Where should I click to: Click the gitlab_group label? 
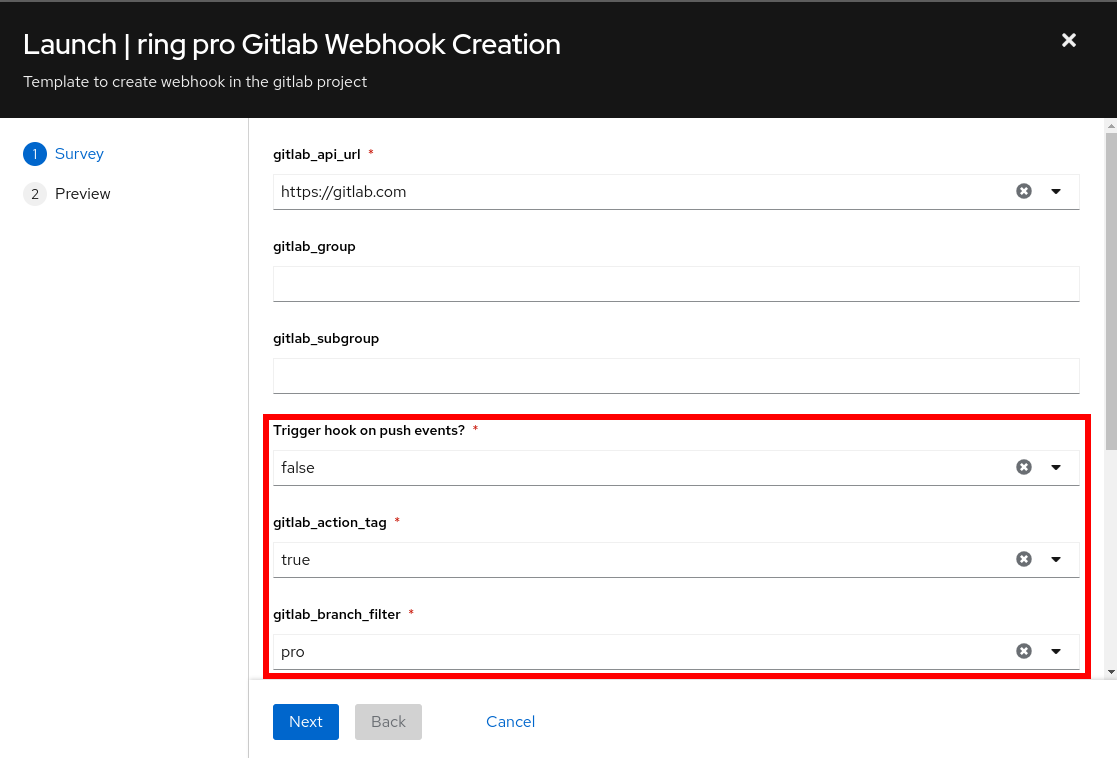(314, 246)
